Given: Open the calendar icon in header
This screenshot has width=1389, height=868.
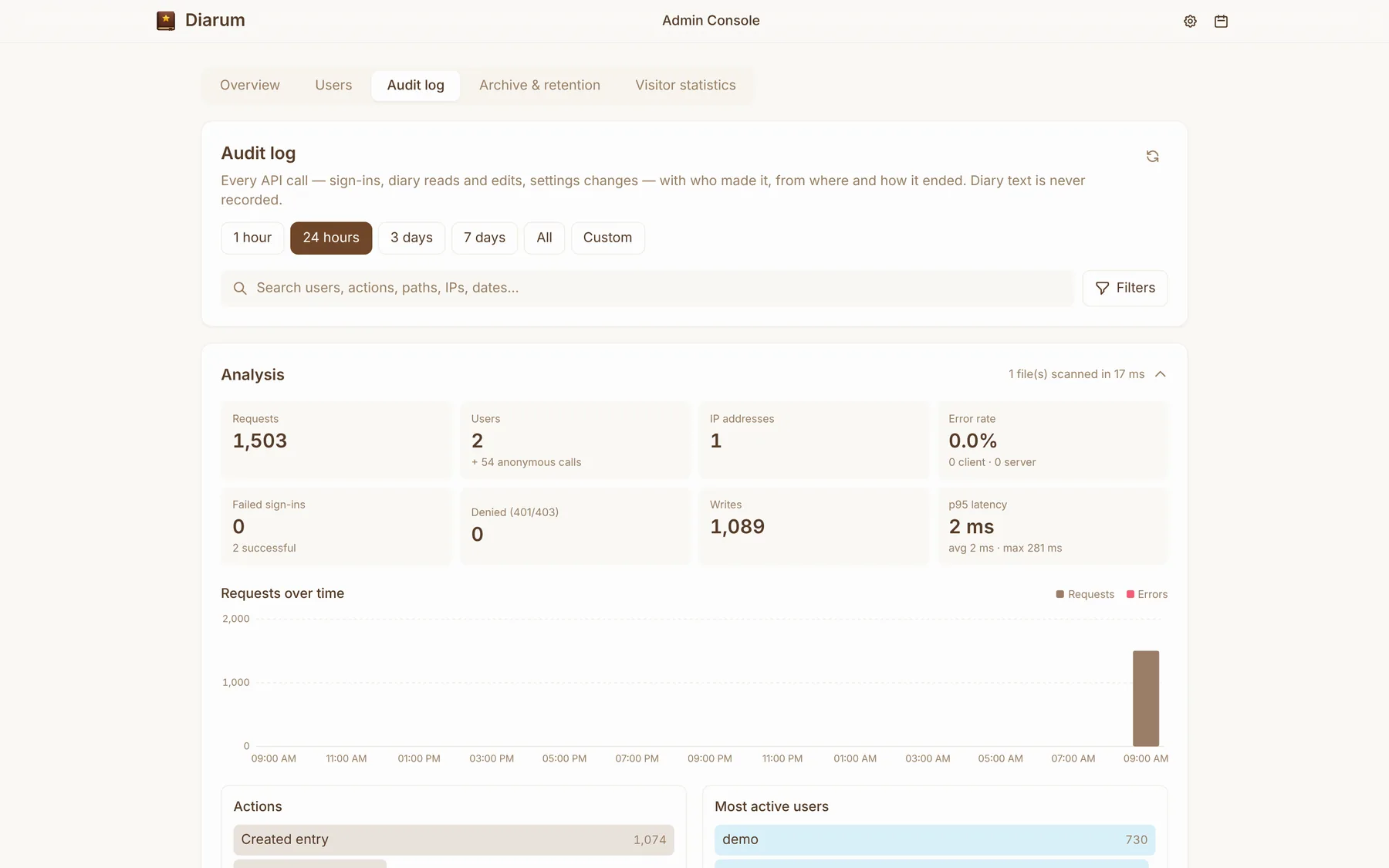Looking at the screenshot, I should (1221, 22).
